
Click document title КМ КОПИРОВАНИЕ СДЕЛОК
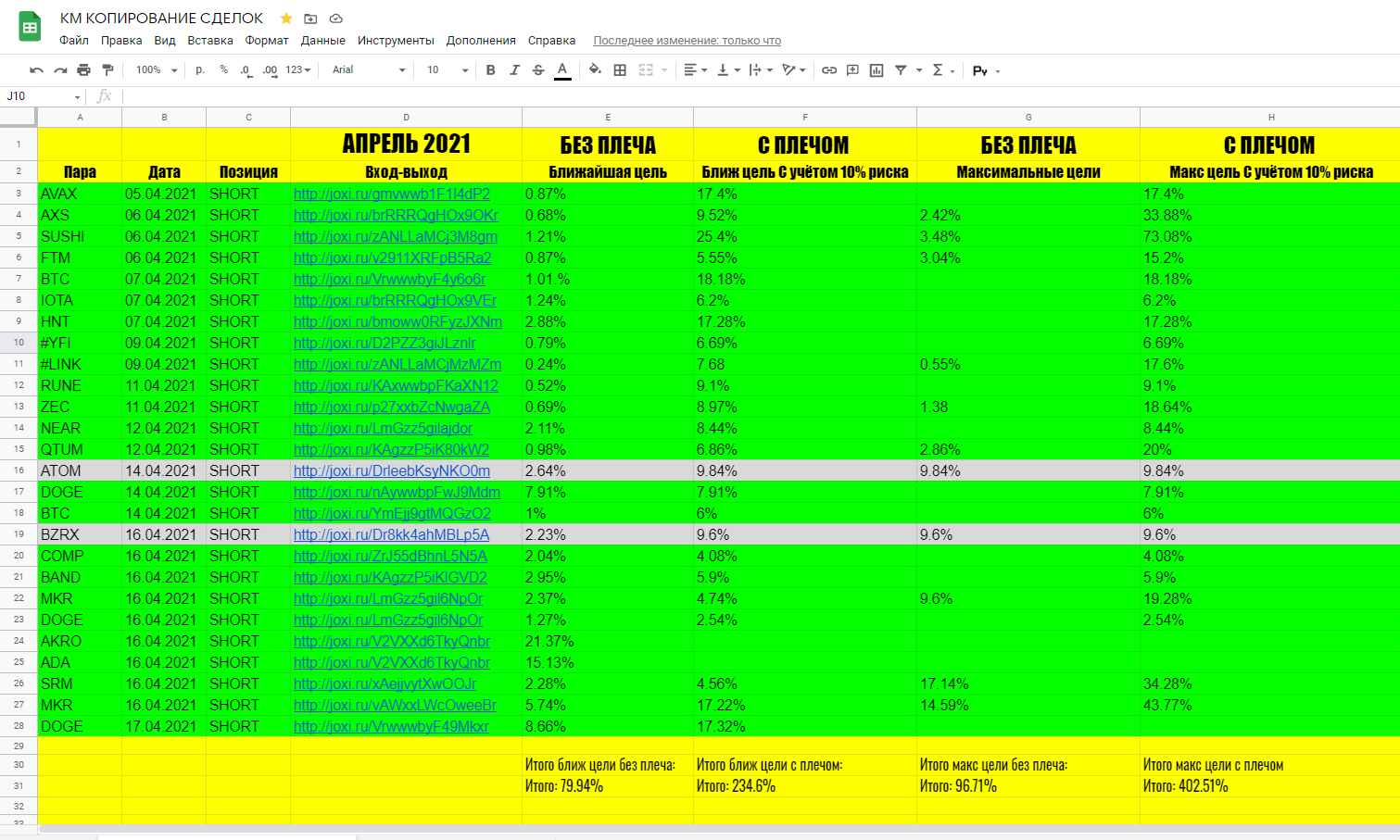(161, 19)
